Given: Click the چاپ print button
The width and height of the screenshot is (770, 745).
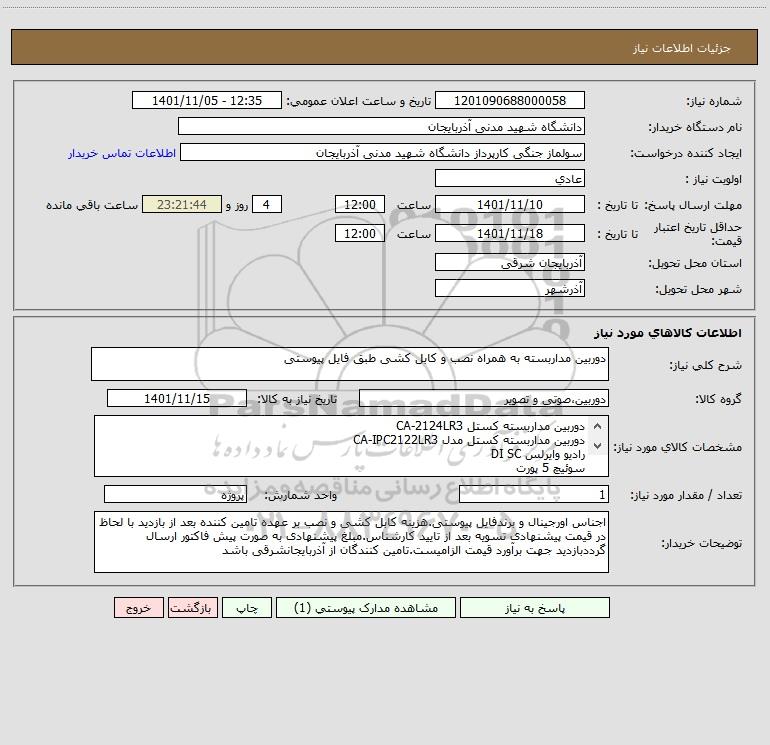Looking at the screenshot, I should pyautogui.click(x=247, y=608).
